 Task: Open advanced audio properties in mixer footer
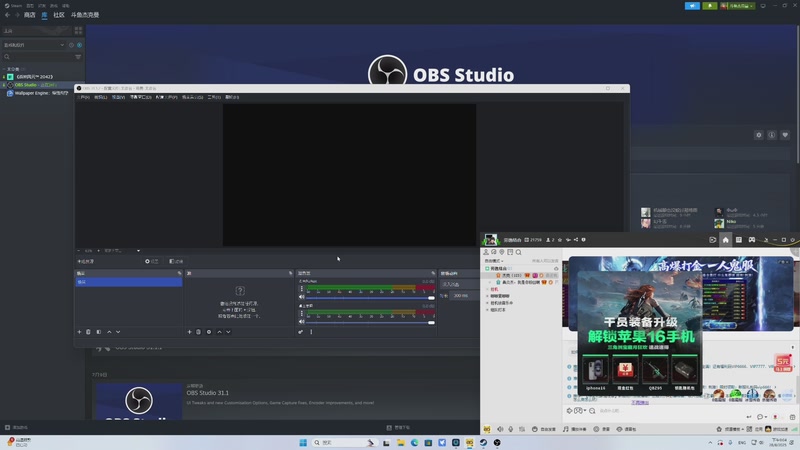(301, 332)
